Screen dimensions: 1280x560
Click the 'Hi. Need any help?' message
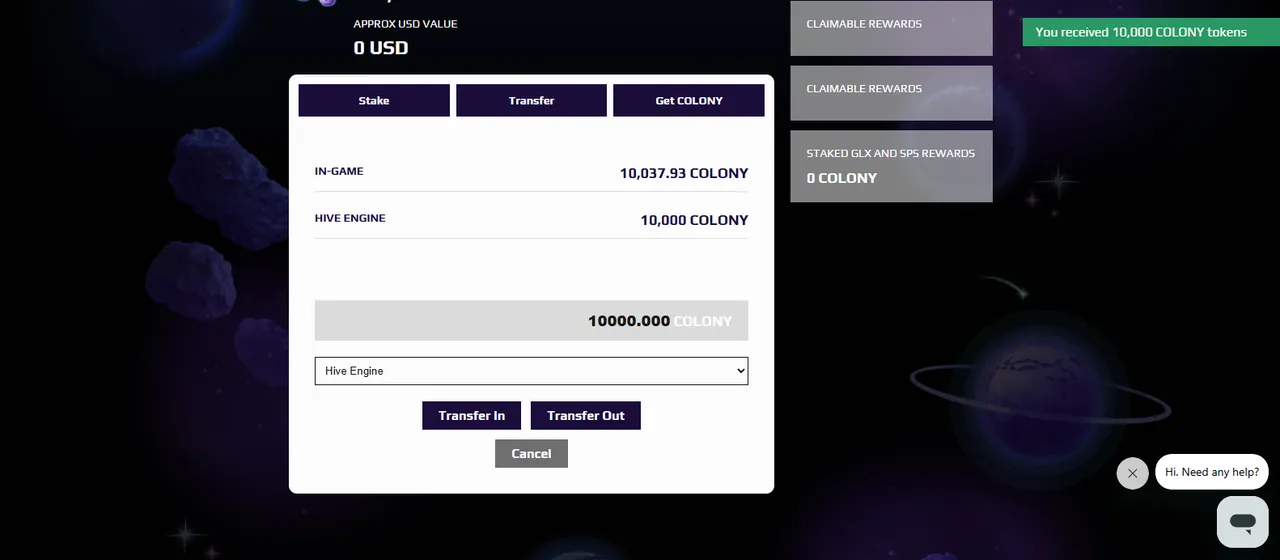1212,472
